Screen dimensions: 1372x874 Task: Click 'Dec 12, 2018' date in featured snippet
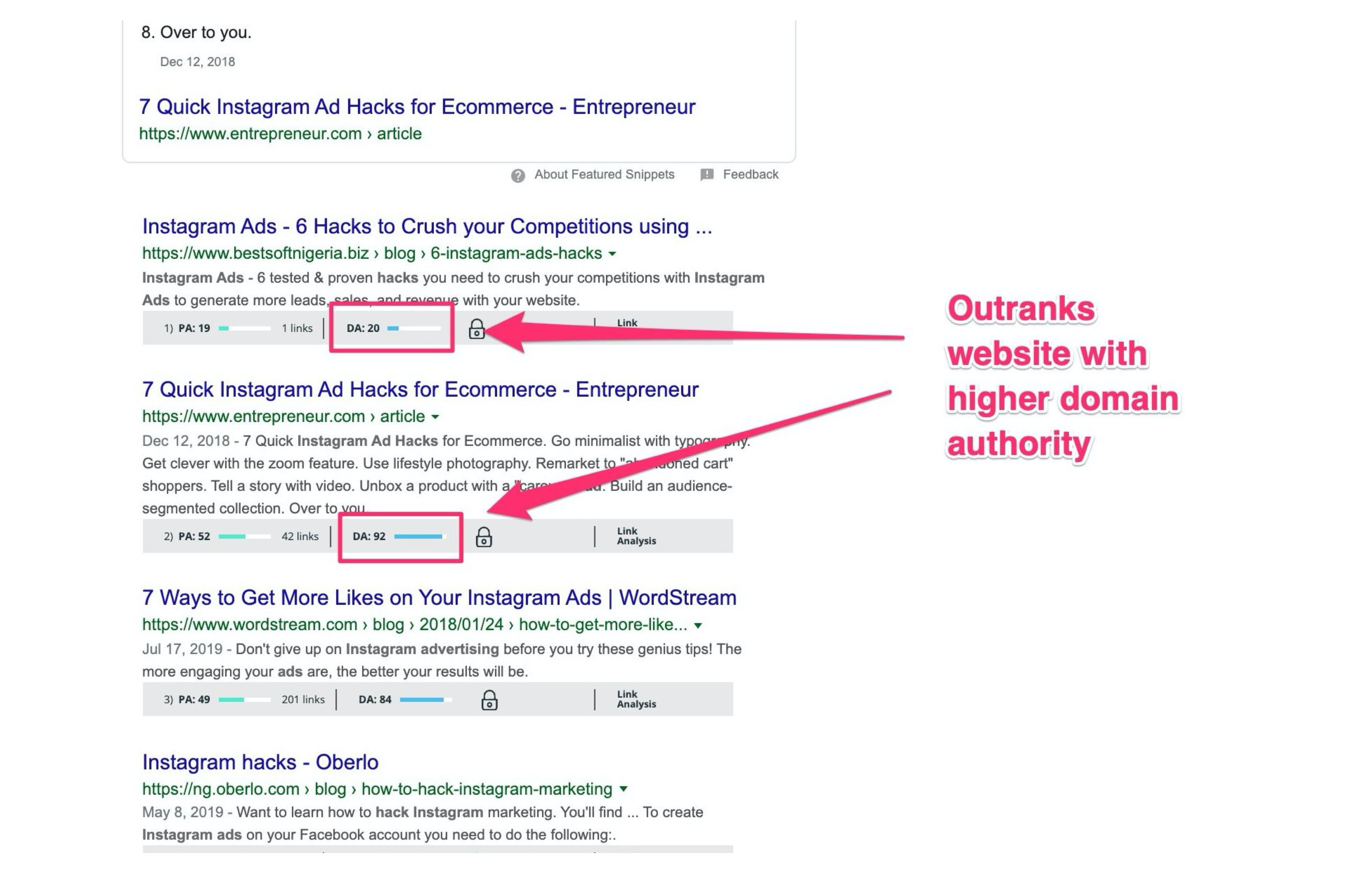click(198, 62)
